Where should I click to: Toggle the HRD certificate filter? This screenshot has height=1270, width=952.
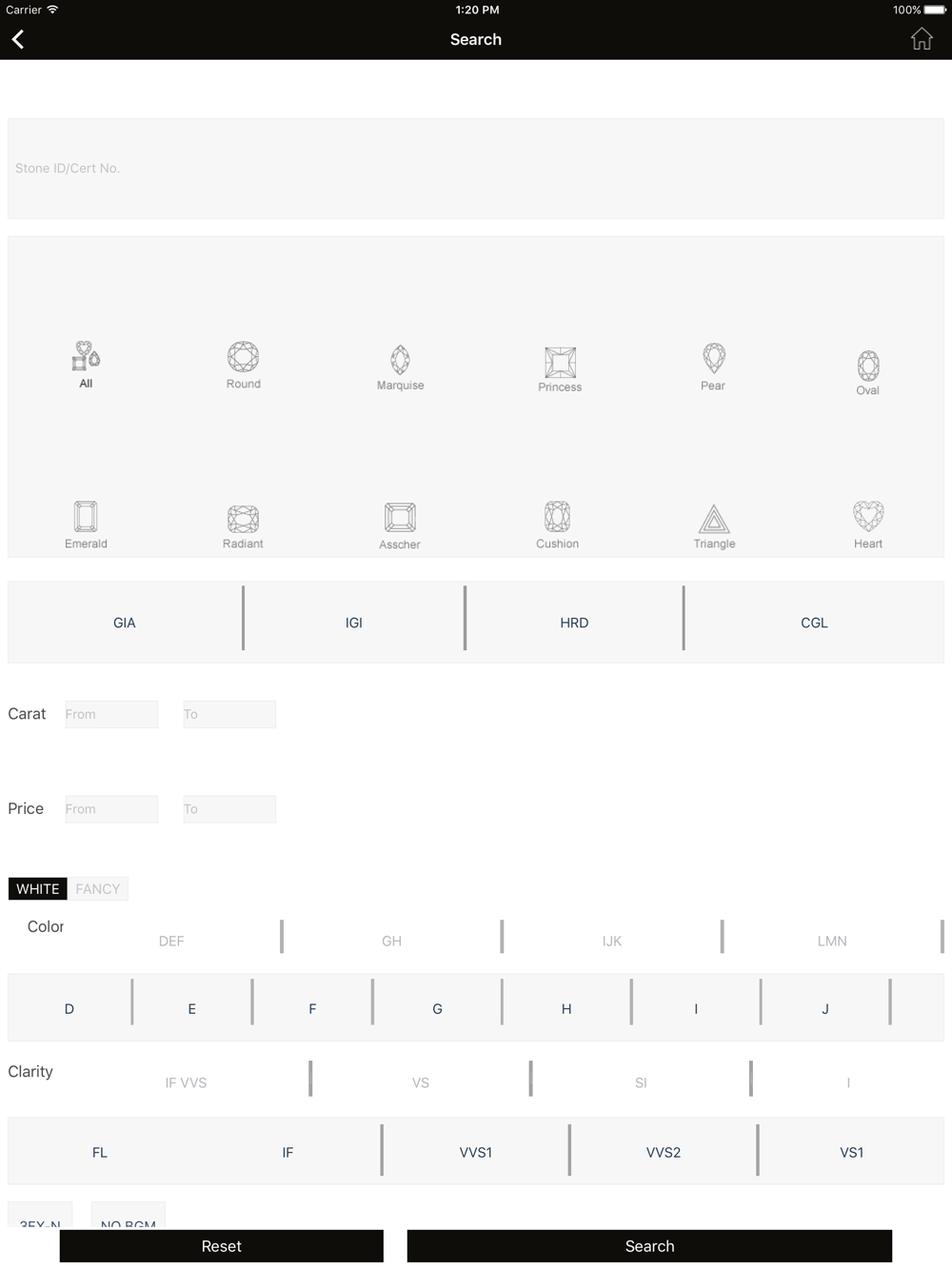[x=574, y=623]
